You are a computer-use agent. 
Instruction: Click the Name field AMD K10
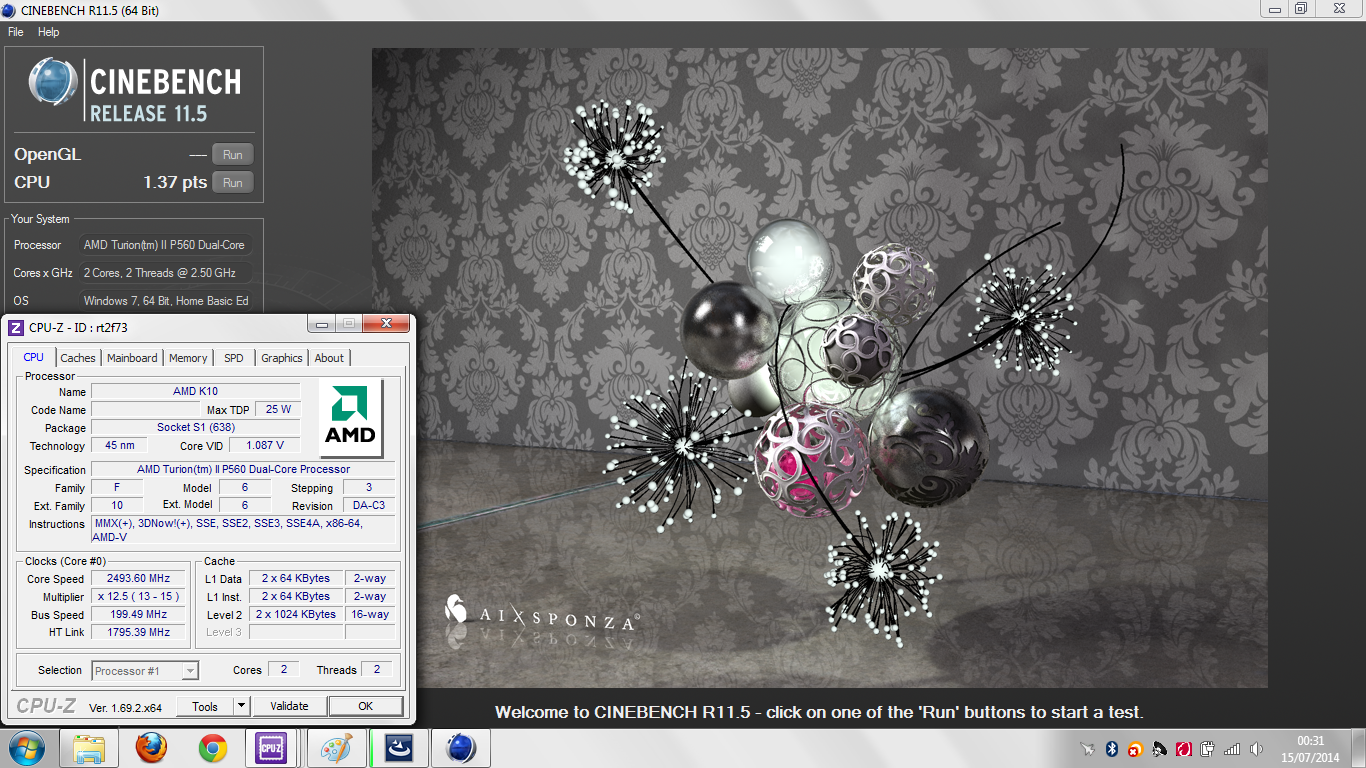pos(196,391)
